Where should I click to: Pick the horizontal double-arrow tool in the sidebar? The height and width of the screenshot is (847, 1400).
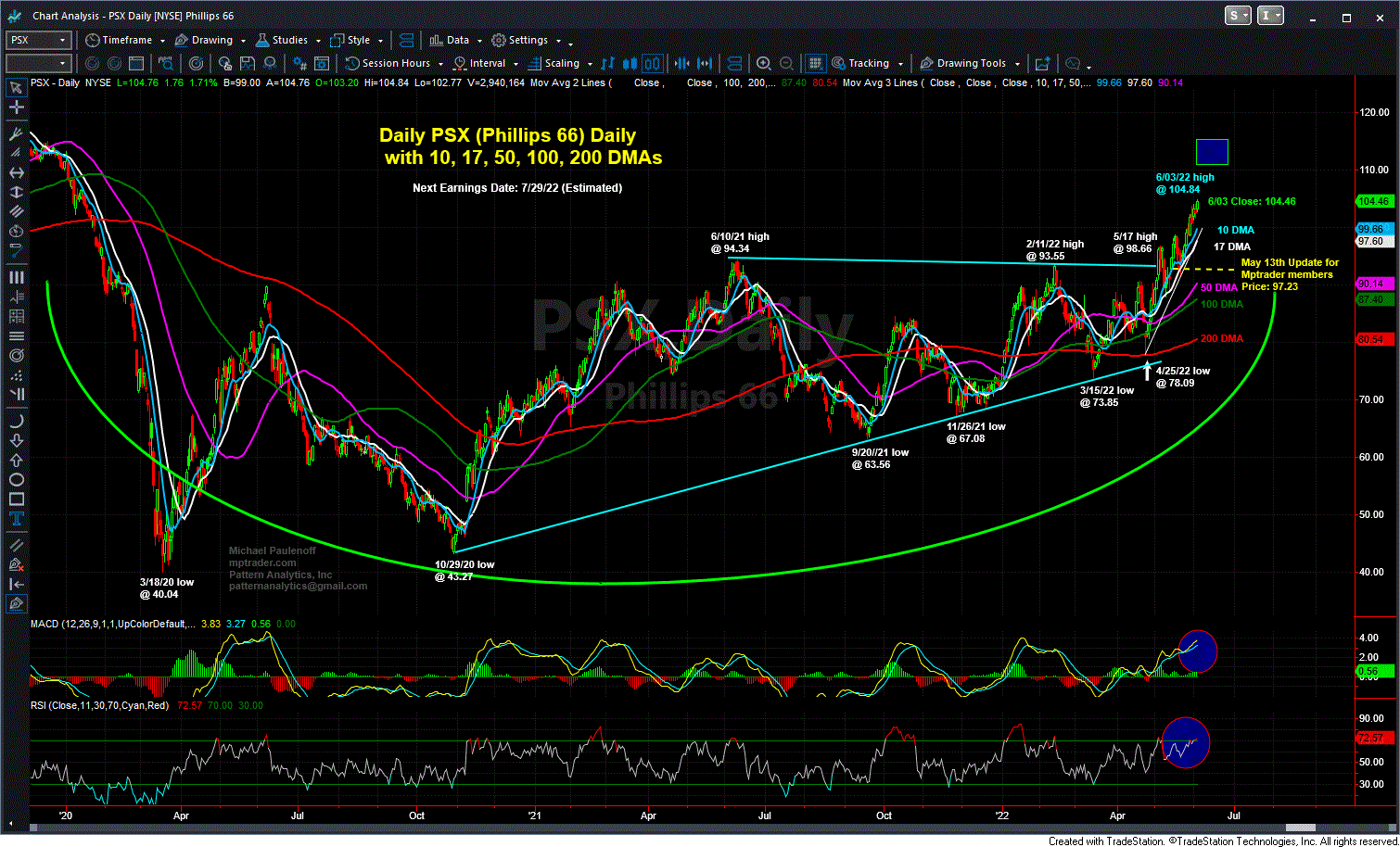point(16,172)
